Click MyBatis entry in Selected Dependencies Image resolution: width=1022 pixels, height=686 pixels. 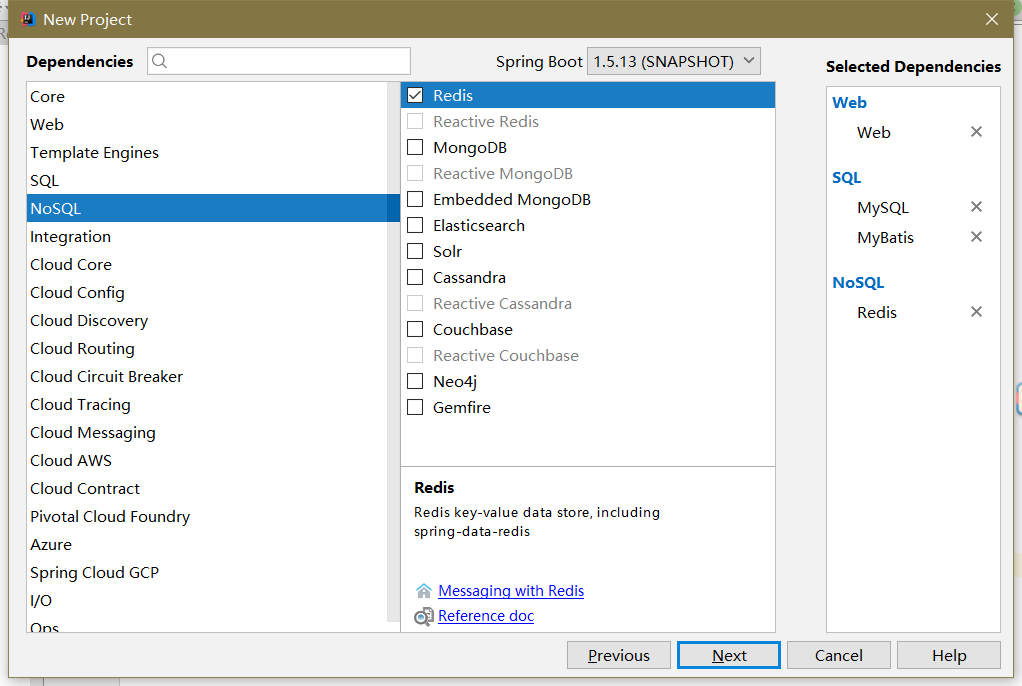[x=885, y=238]
